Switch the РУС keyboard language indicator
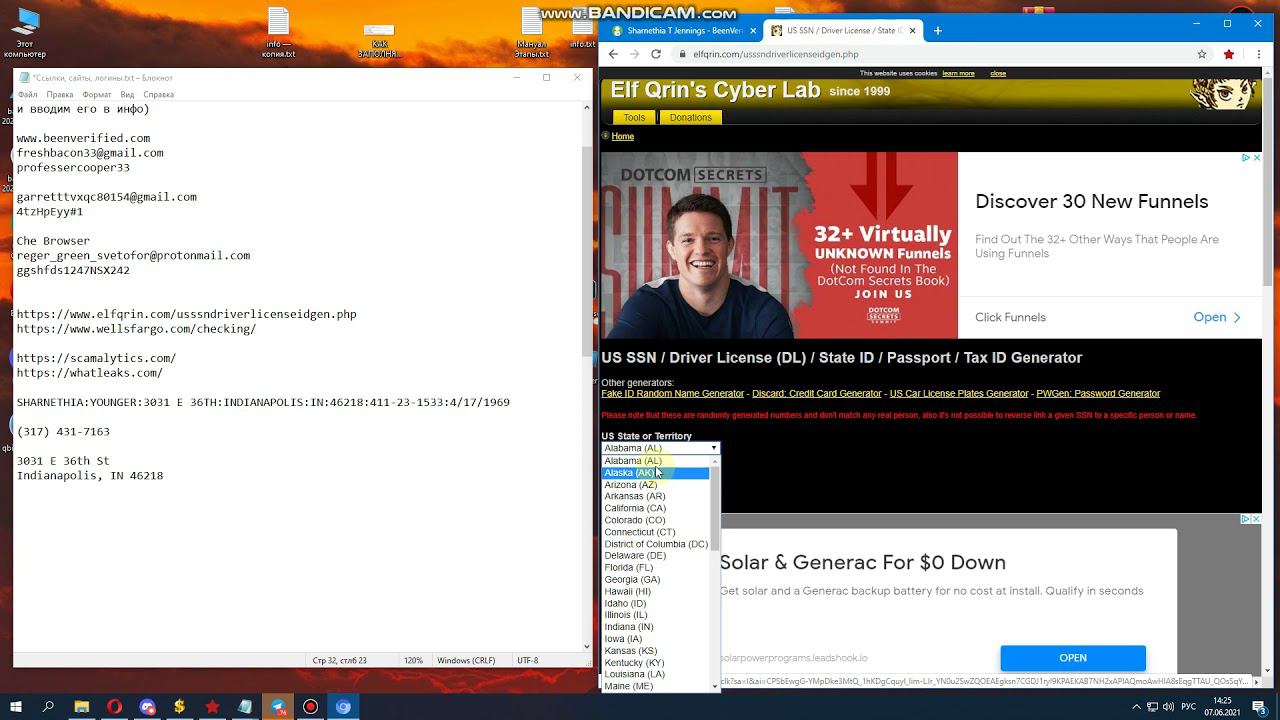The width and height of the screenshot is (1280, 720). coord(1190,707)
